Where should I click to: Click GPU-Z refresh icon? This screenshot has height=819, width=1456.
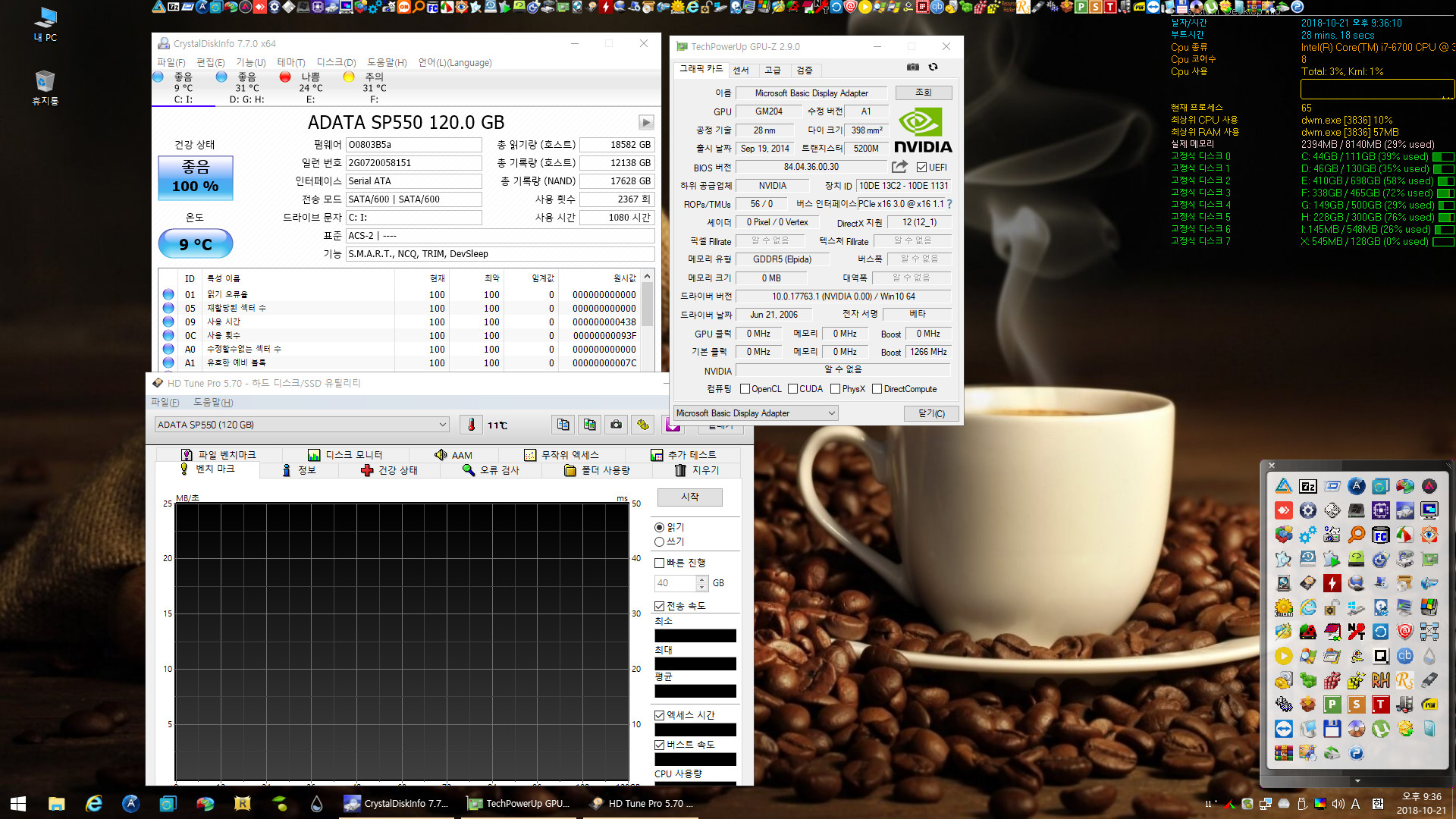click(x=934, y=67)
